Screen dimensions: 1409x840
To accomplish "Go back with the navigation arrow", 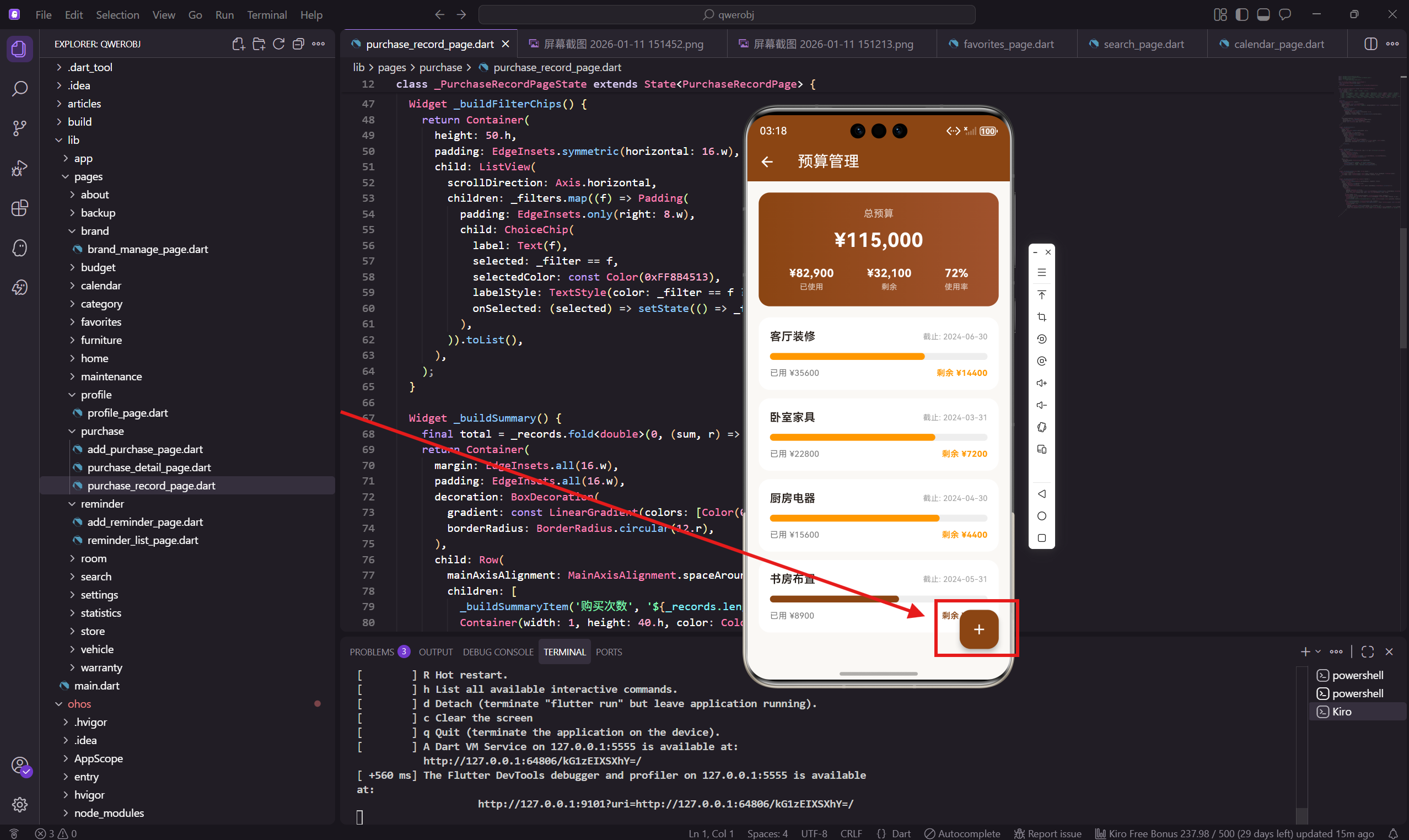I will coord(440,15).
